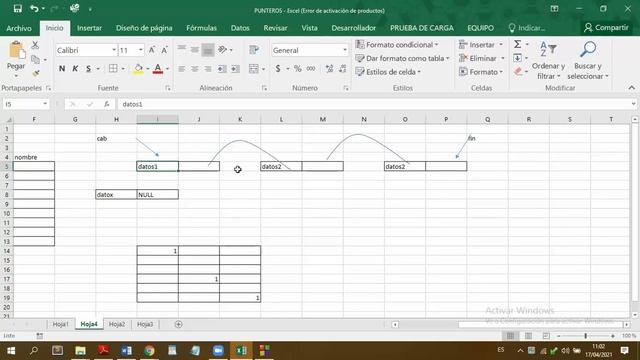Apply accounting number format ($)
The width and height of the screenshot is (640, 360).
point(278,69)
